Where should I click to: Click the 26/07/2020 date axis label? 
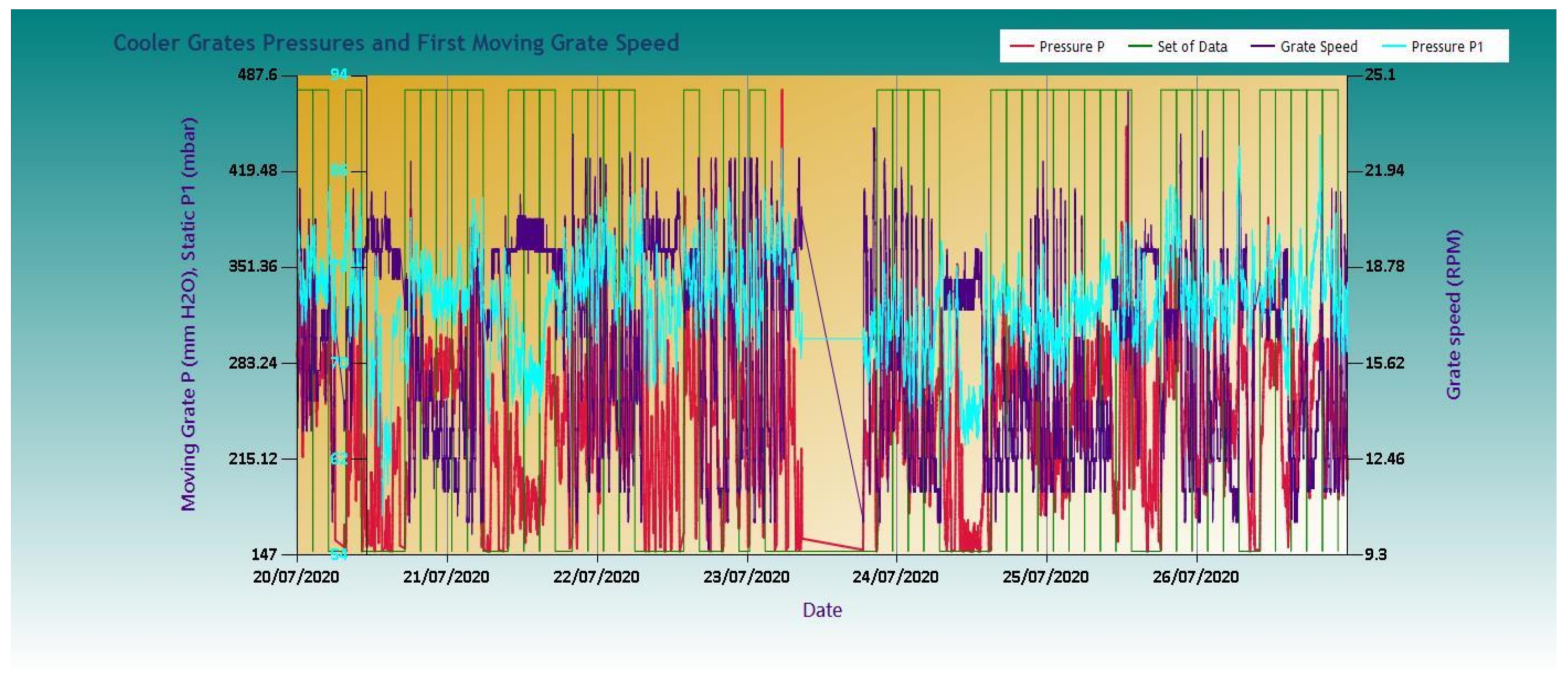click(x=1195, y=576)
